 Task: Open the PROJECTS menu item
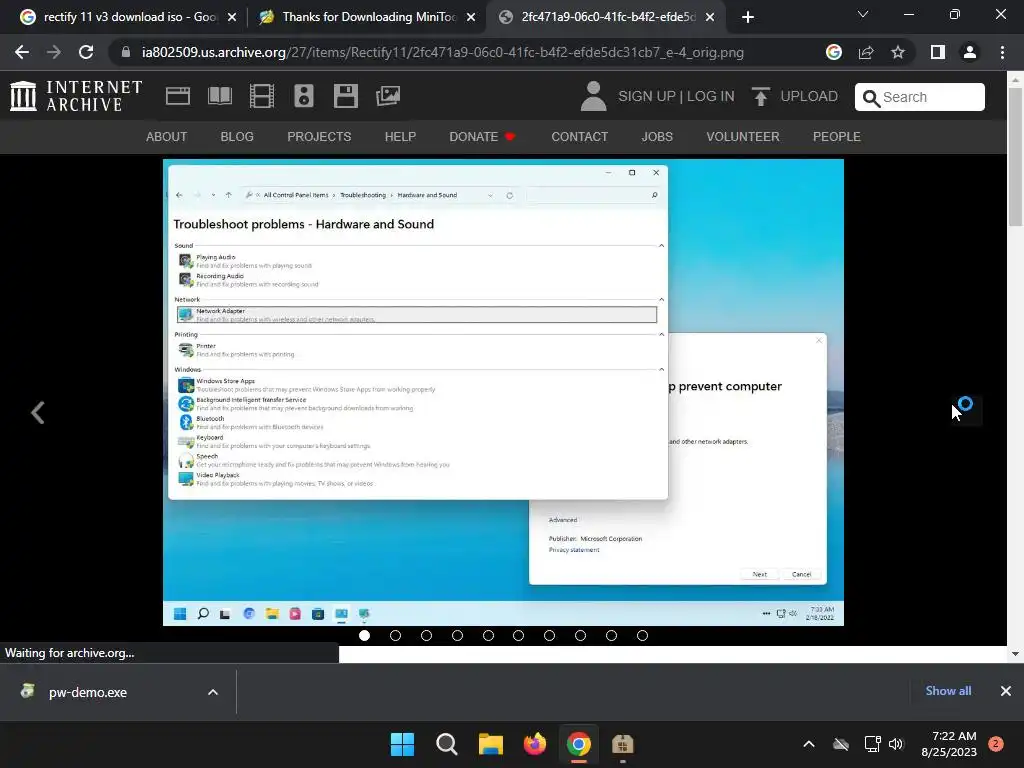(x=319, y=136)
